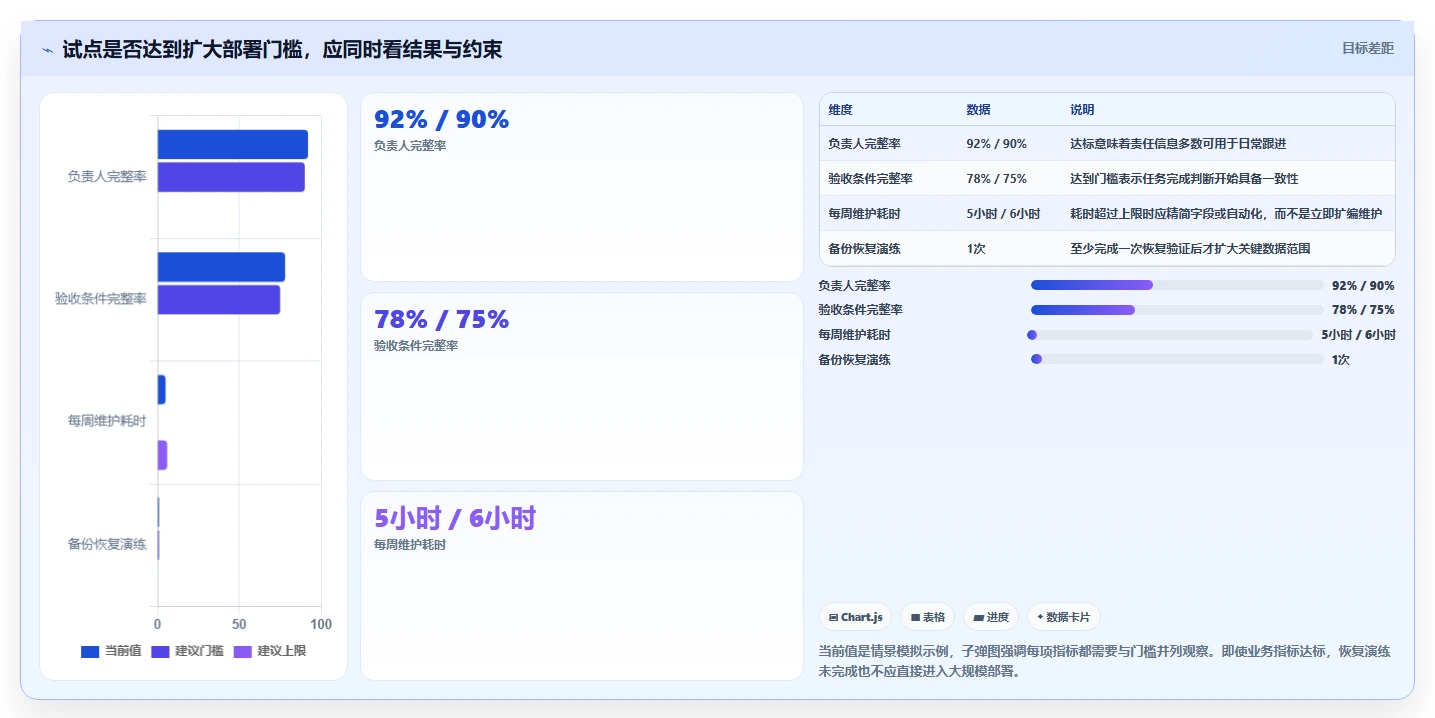The width and height of the screenshot is (1435, 718).
Task: Click the 负责人完整率 progress bar
Action: [1177, 285]
